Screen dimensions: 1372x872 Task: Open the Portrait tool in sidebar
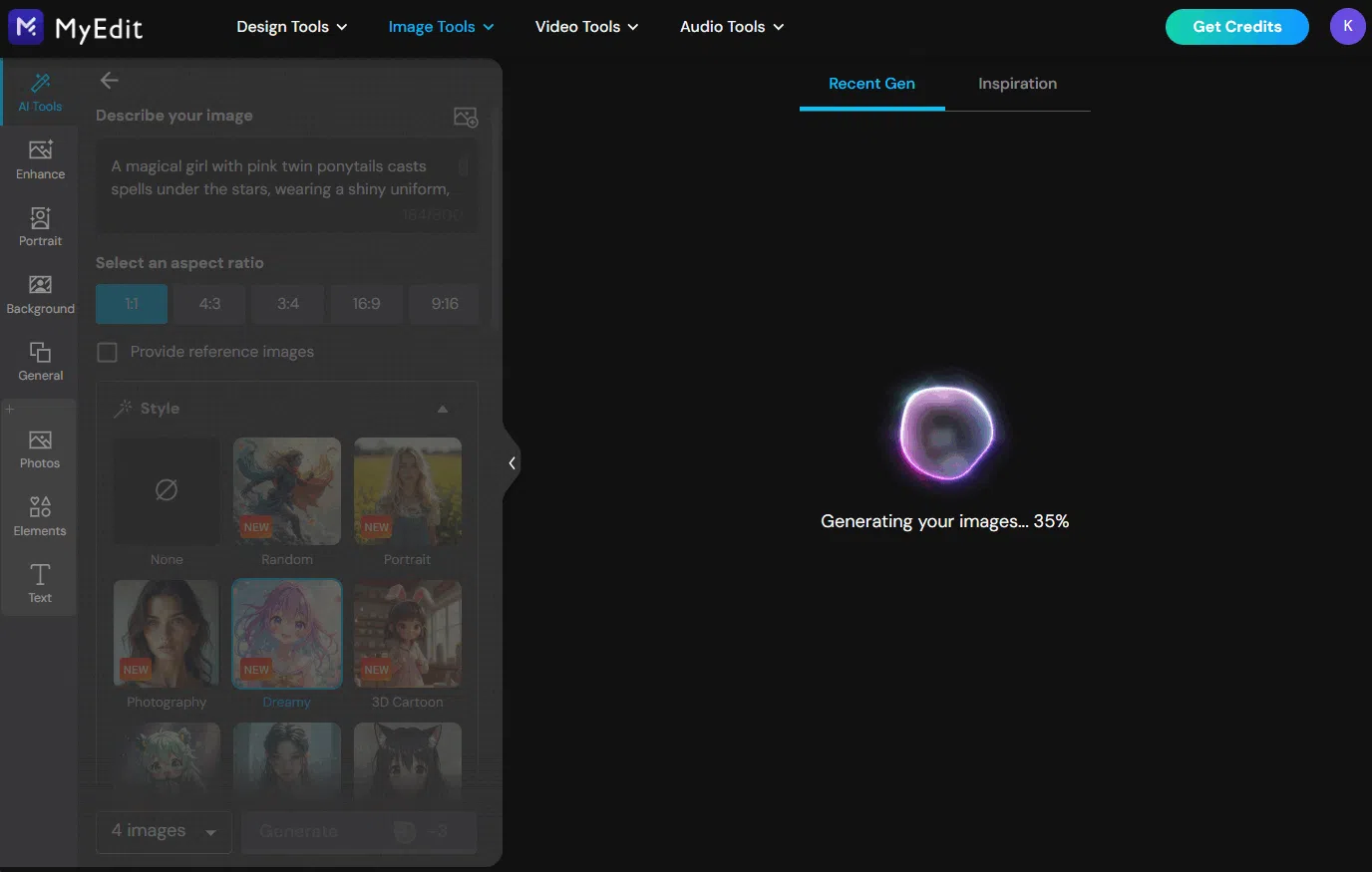point(40,227)
